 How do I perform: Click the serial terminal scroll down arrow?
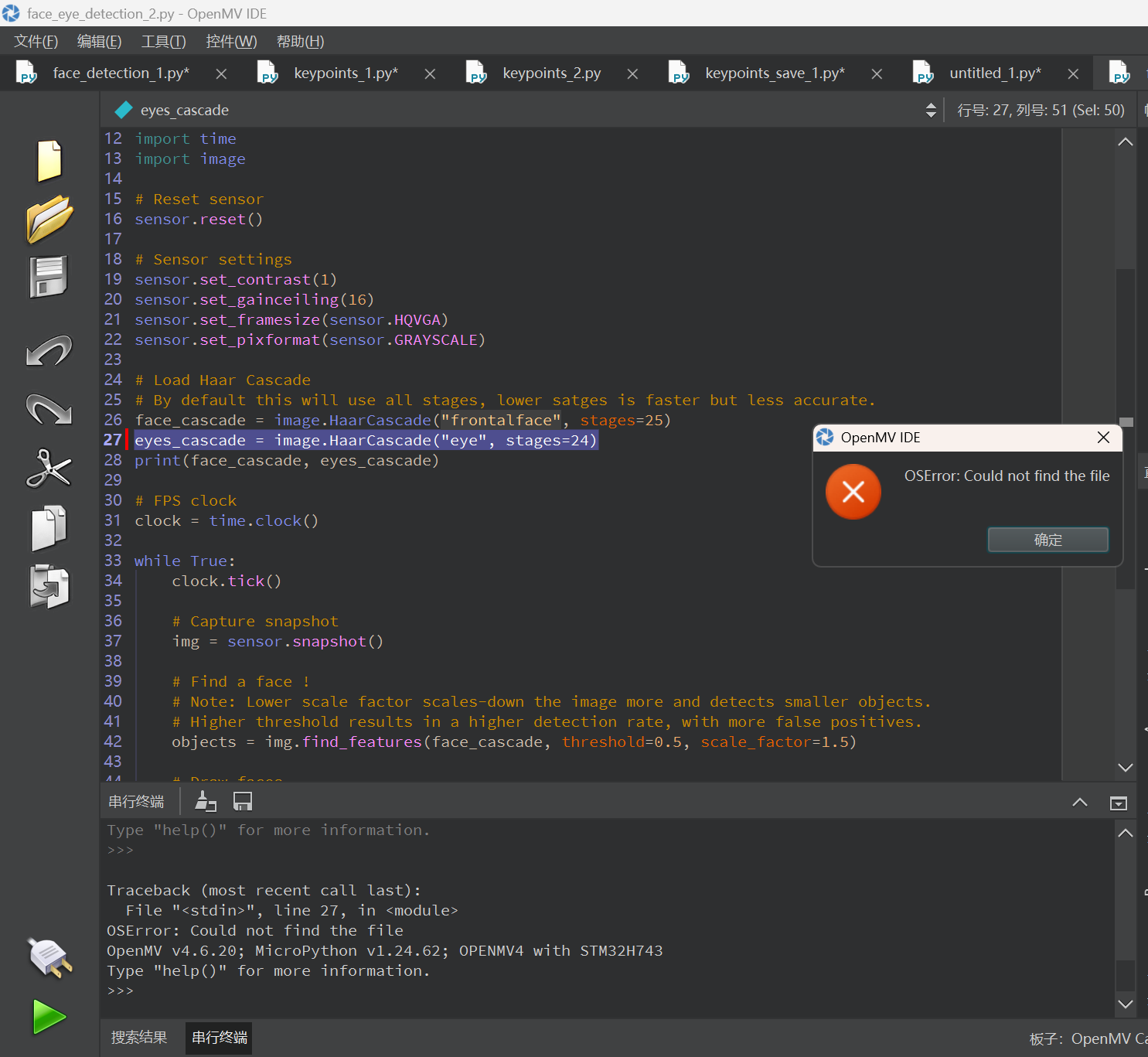click(x=1126, y=1004)
